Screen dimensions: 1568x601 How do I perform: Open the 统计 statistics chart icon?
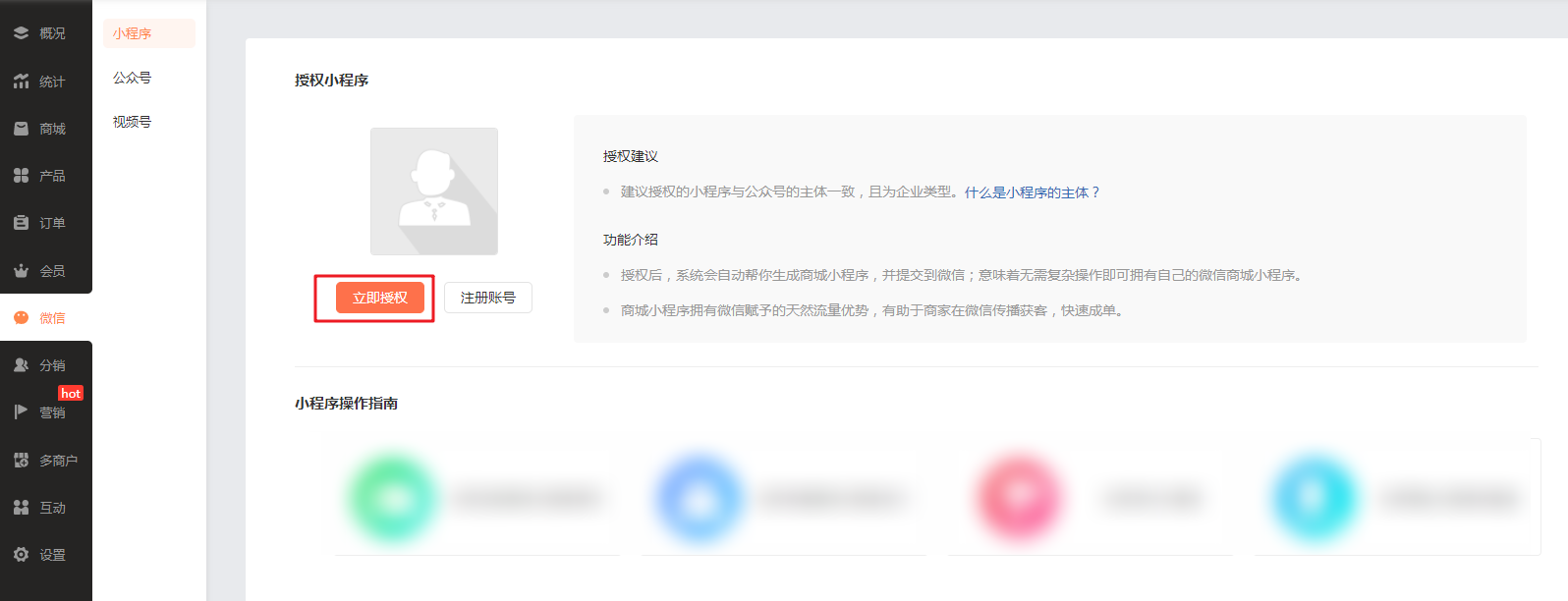click(21, 82)
